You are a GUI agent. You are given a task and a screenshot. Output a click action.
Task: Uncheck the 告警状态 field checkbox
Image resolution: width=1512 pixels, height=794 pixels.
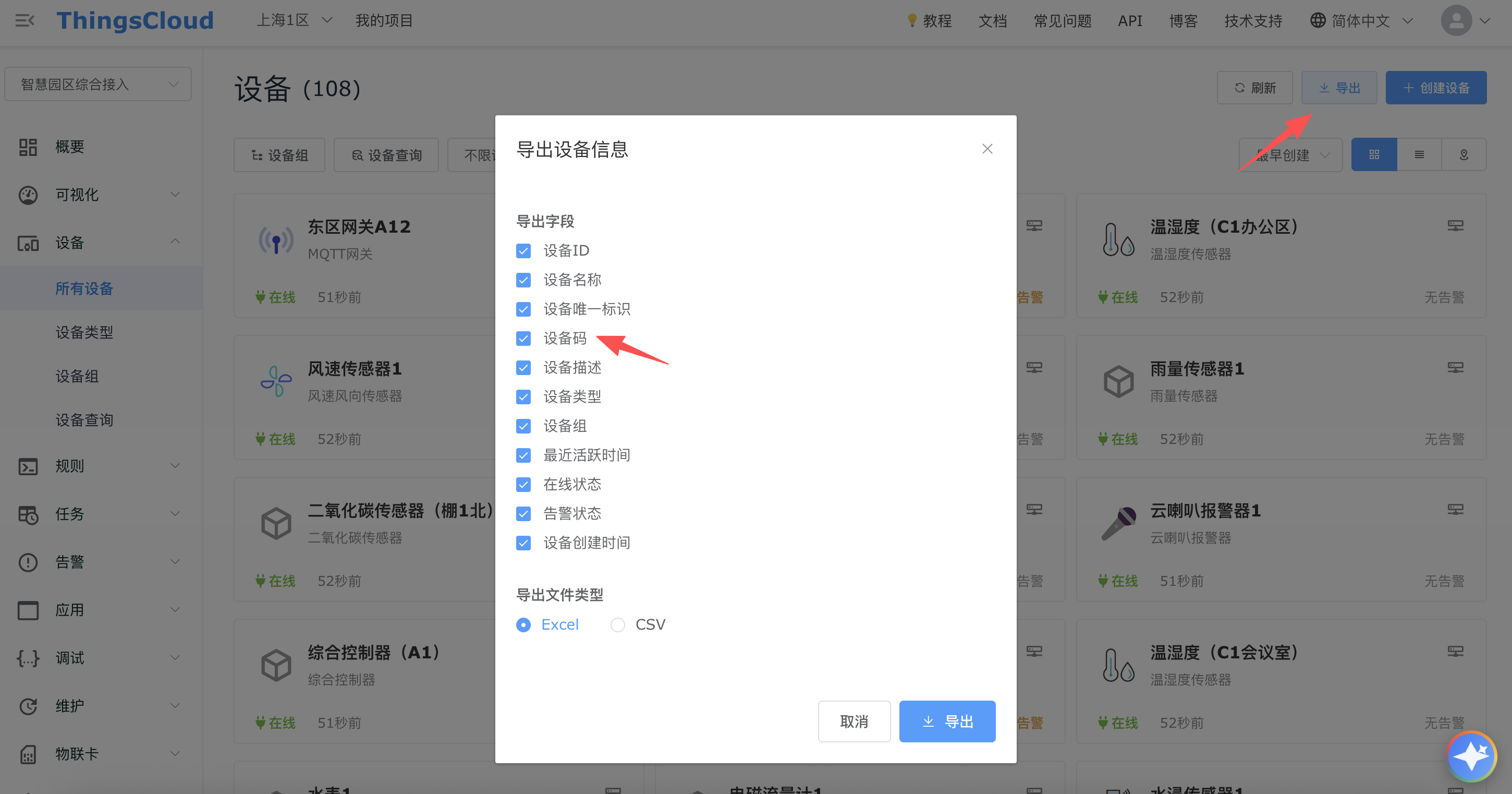click(x=523, y=514)
